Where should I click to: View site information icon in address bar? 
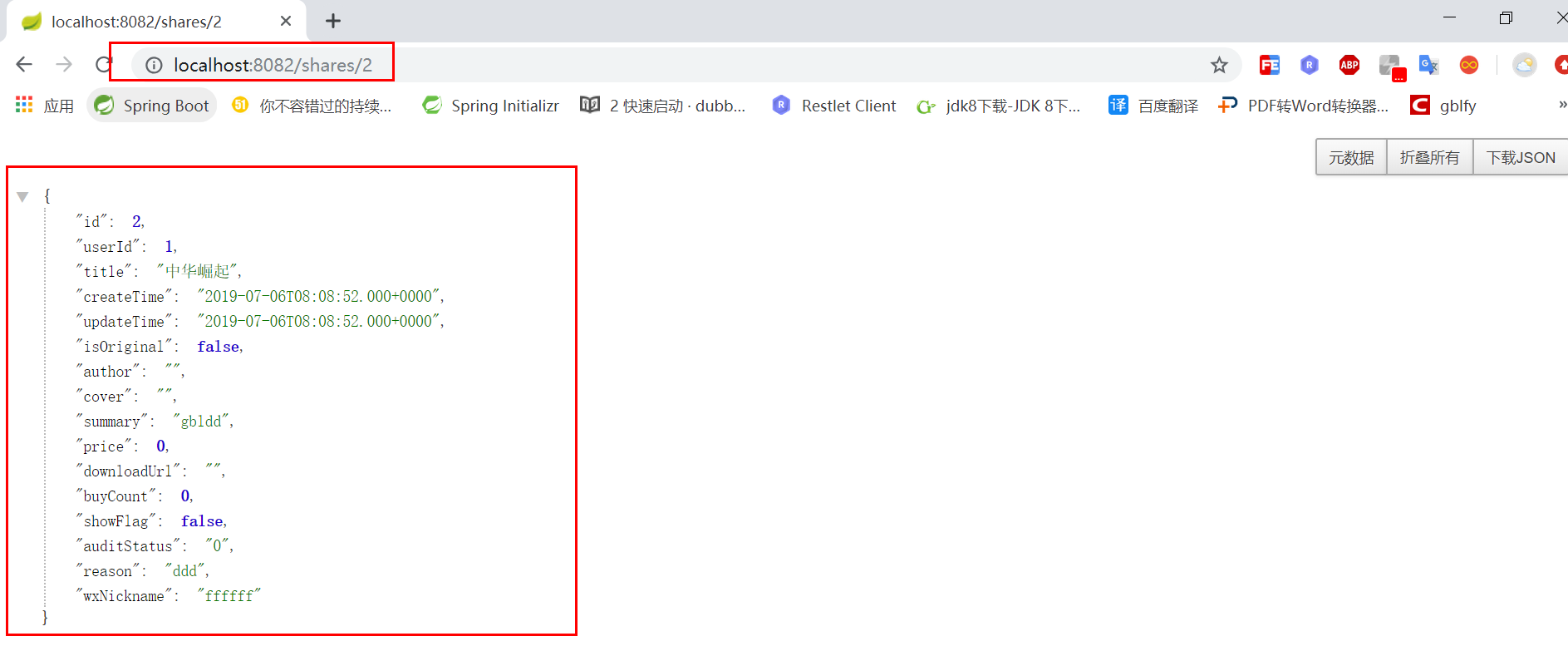[154, 65]
